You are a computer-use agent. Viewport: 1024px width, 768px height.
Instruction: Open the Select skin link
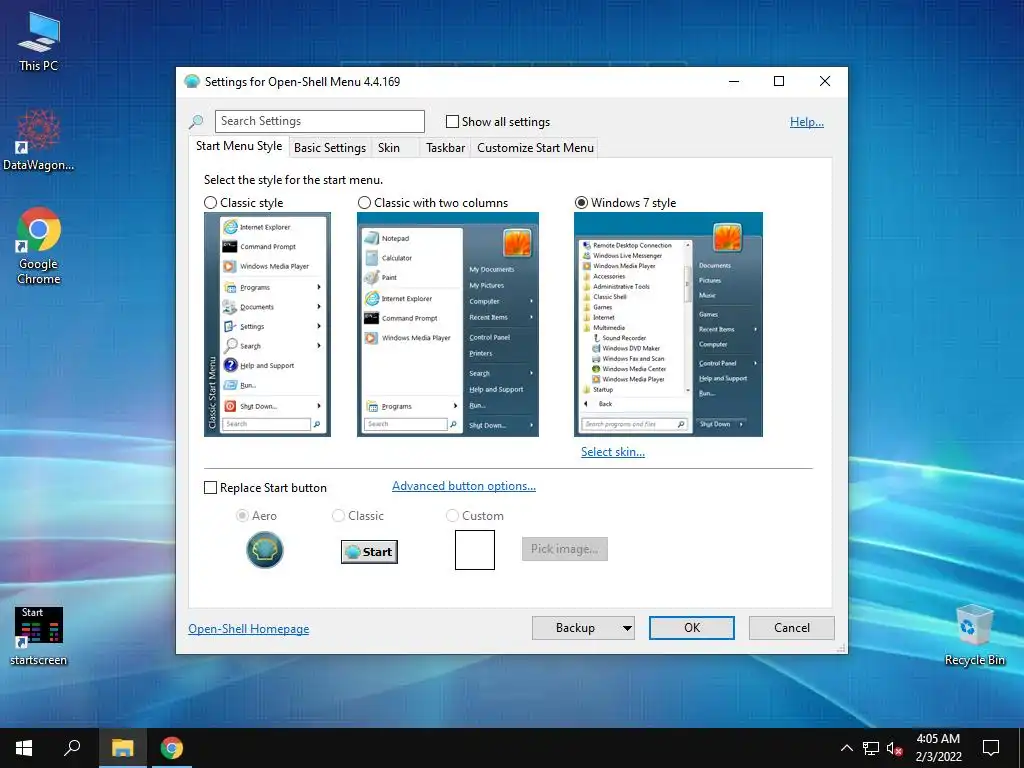613,452
